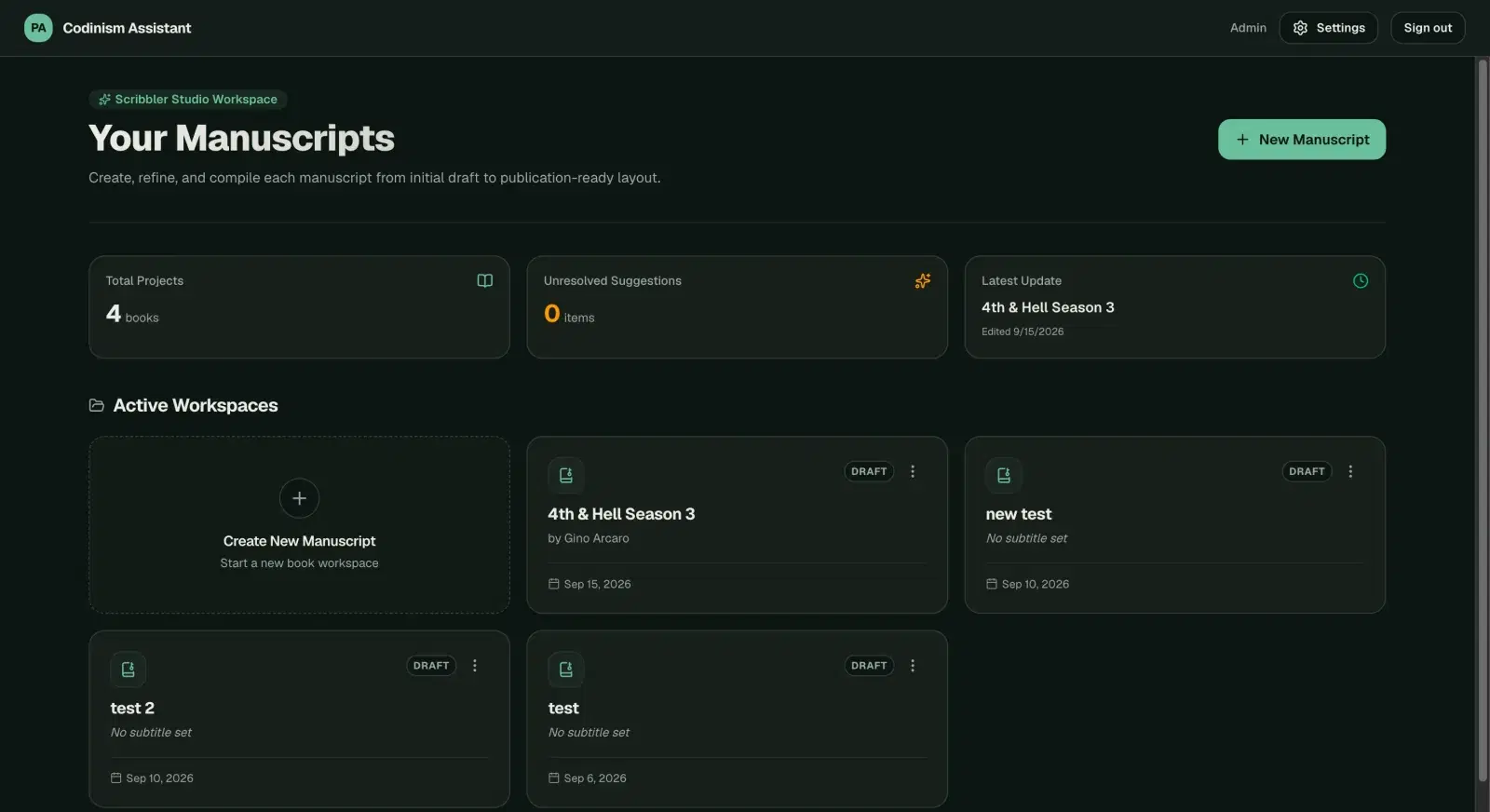Click the plus circle in Create New Manuscript
The image size is (1490, 812).
tap(299, 498)
